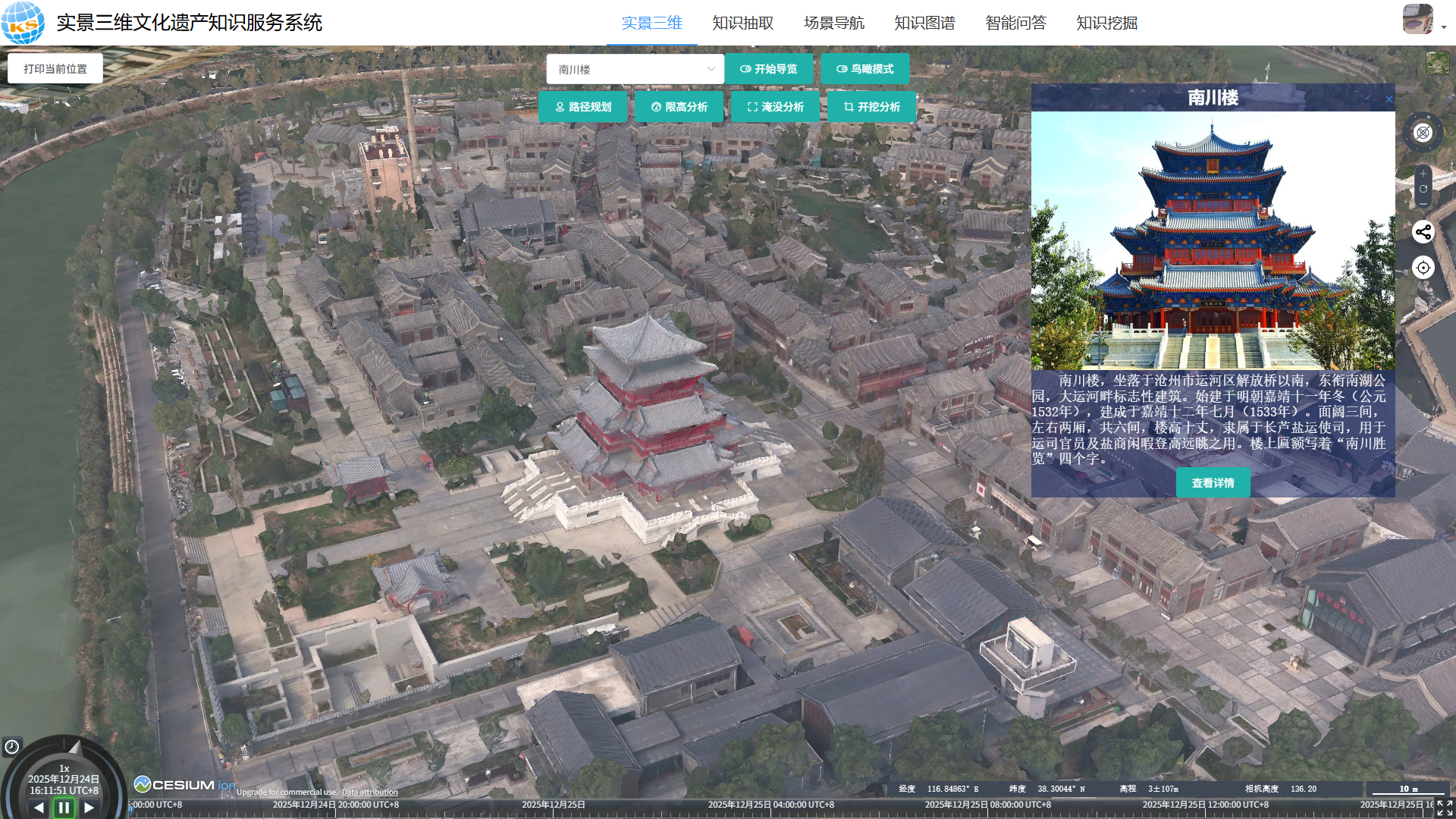Click the share icon button
The image size is (1456, 819).
coord(1423,232)
